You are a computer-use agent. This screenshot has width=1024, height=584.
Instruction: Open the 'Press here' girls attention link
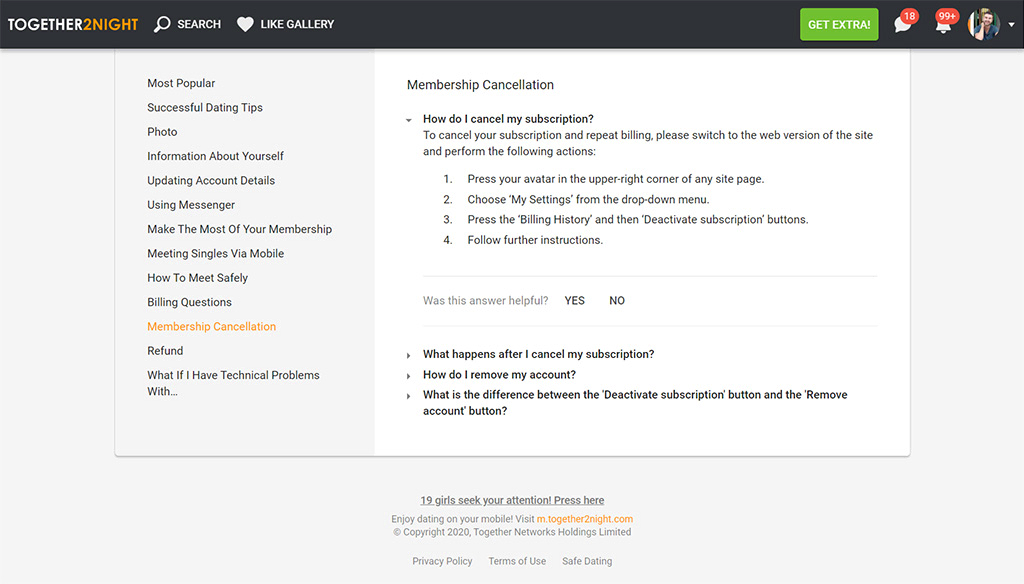click(x=511, y=499)
